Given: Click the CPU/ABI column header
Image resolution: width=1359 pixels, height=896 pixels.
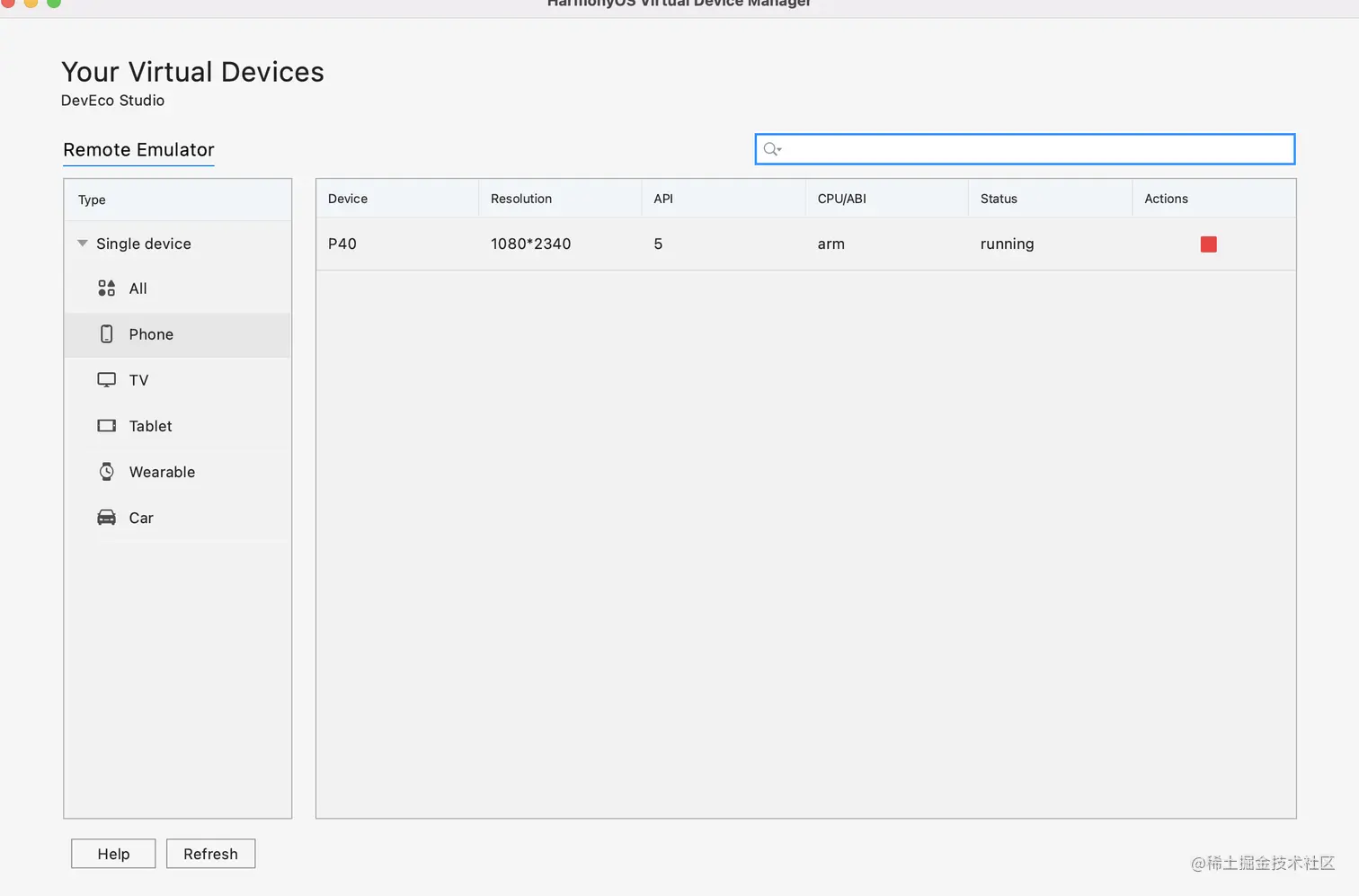Looking at the screenshot, I should pyautogui.click(x=841, y=199).
